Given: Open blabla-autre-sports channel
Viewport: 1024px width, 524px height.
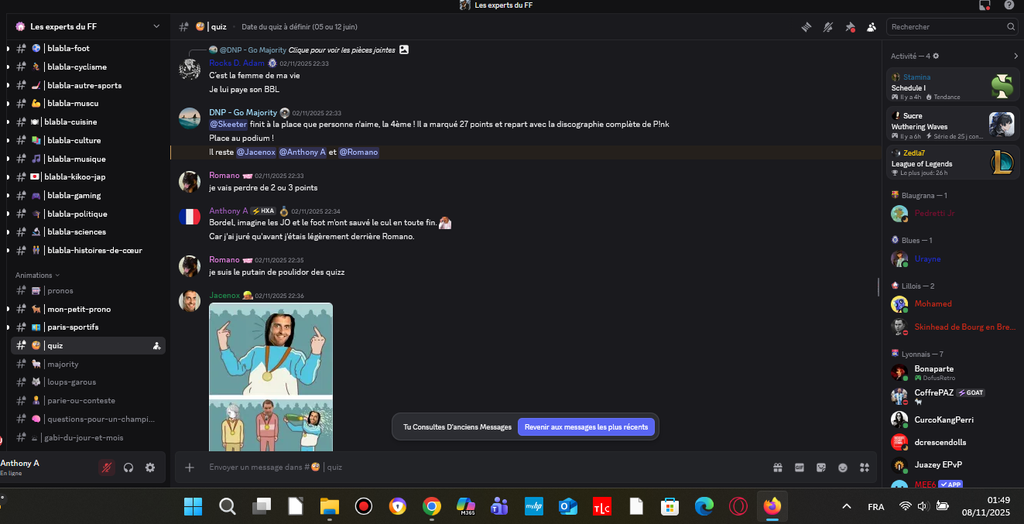Looking at the screenshot, I should click(88, 85).
